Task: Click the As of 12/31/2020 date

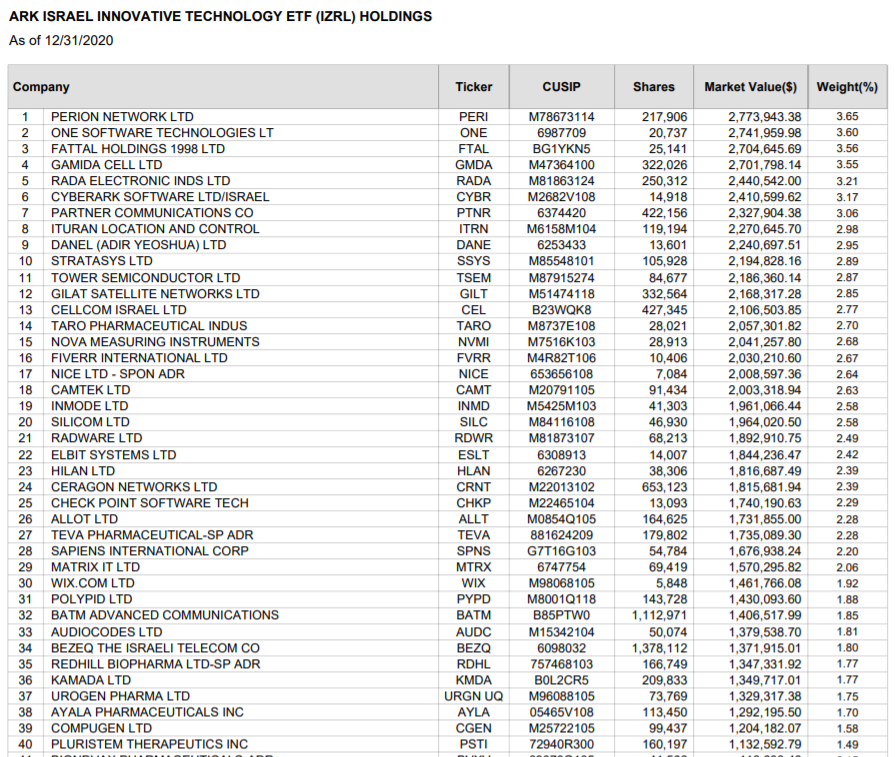Action: click(x=61, y=41)
